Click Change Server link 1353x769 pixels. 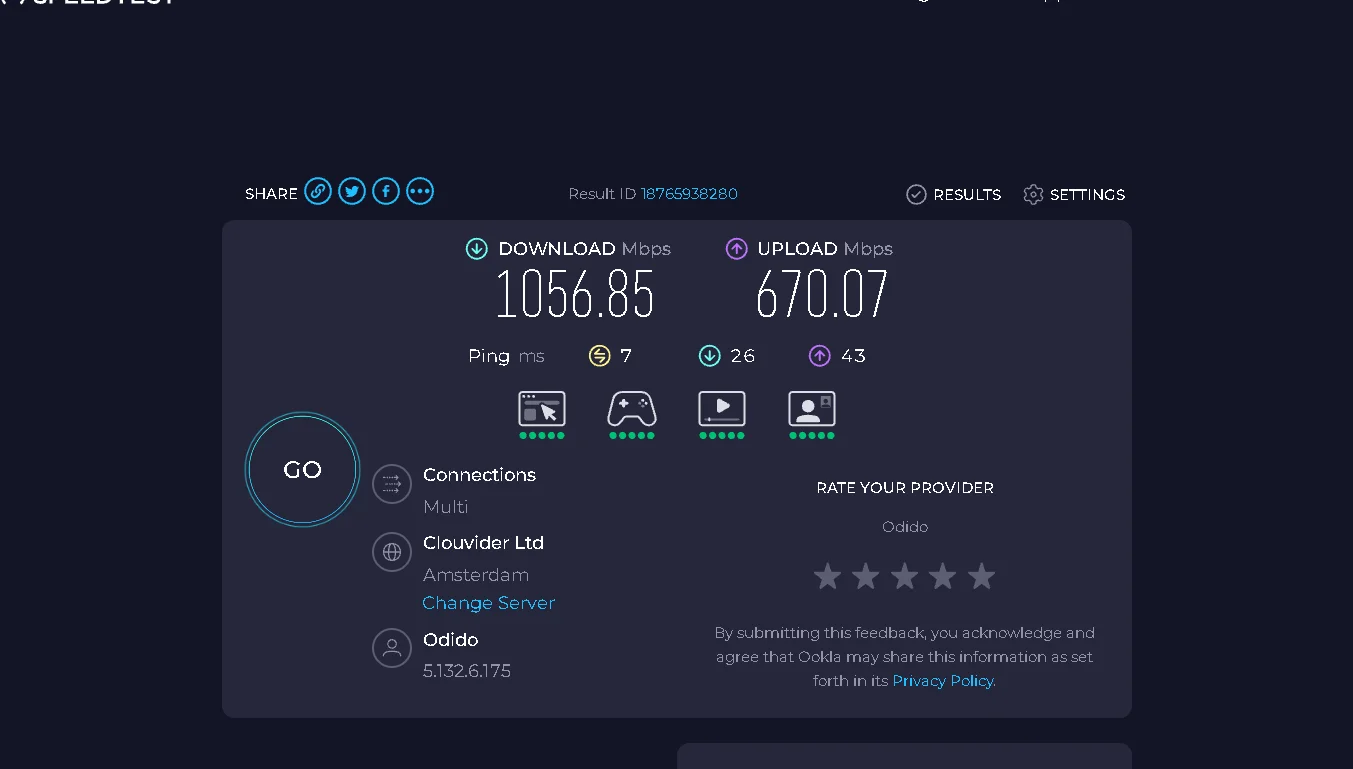(489, 603)
